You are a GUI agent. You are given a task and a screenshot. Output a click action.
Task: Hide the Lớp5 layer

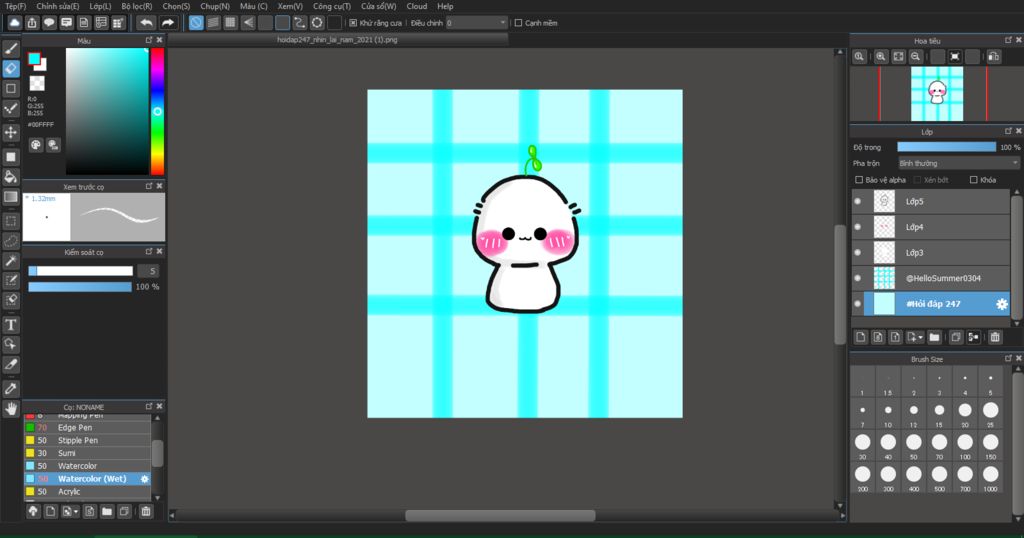[857, 201]
